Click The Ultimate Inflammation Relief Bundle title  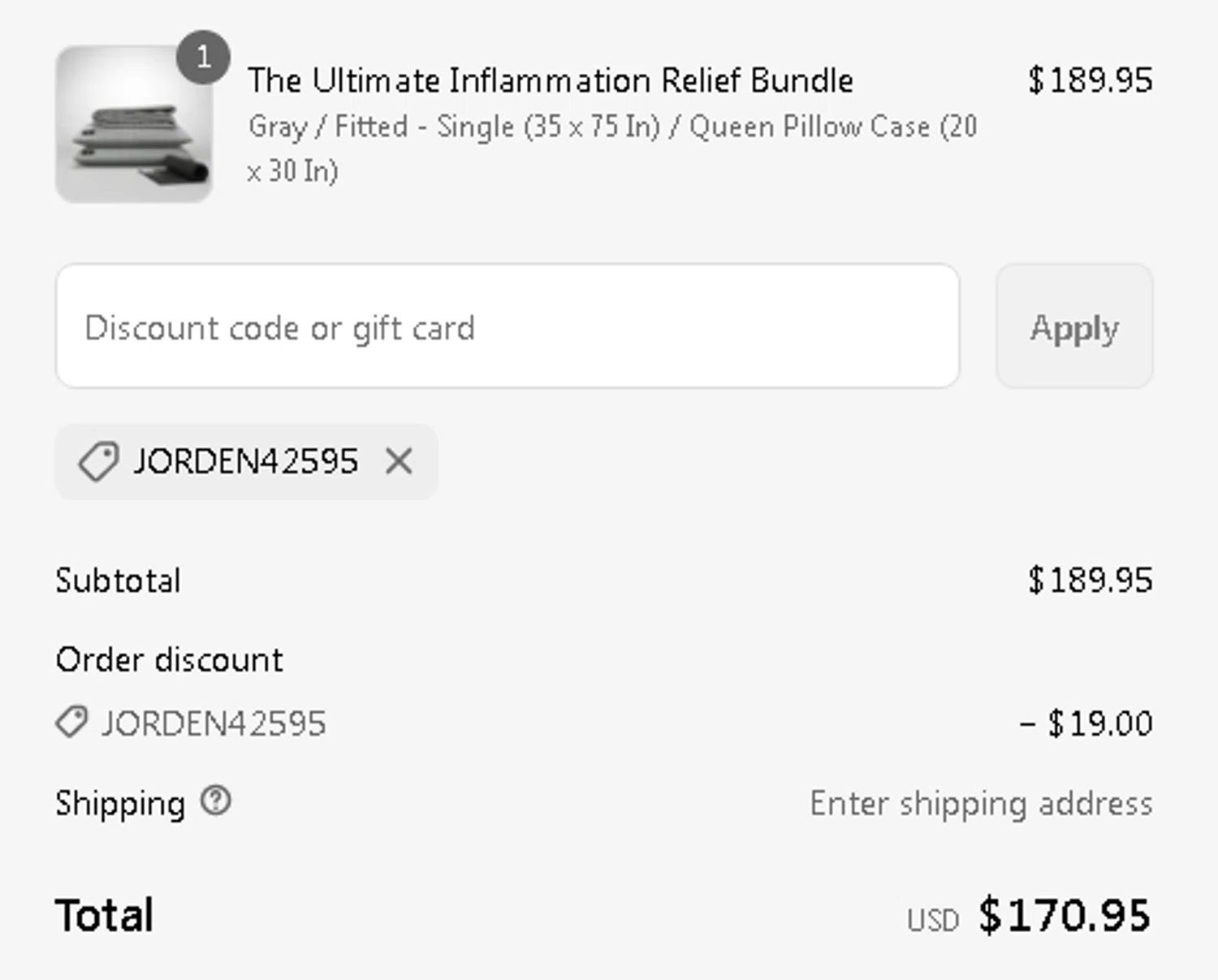coord(551,80)
